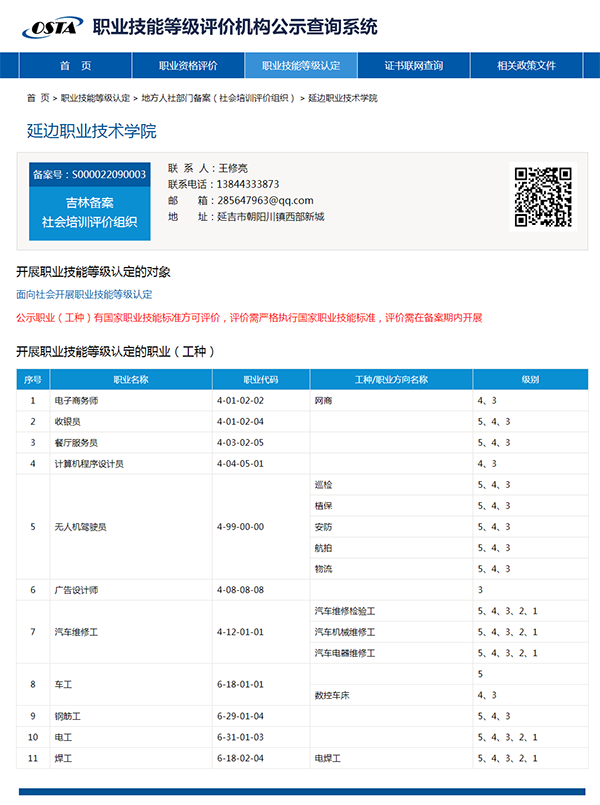Click the QR code image
This screenshot has width=600, height=805.
542,197
